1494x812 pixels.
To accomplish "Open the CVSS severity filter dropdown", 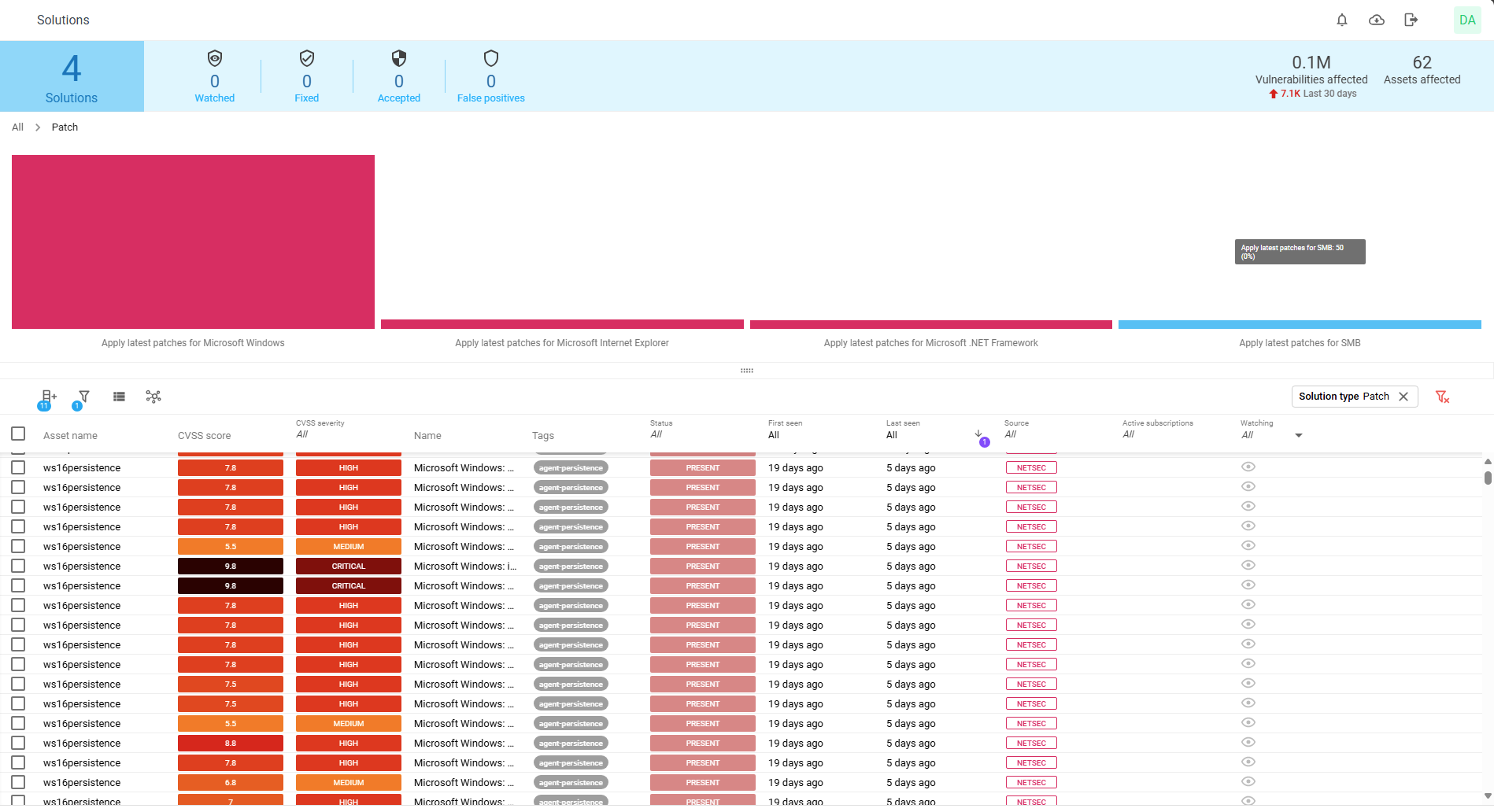I will 302,434.
